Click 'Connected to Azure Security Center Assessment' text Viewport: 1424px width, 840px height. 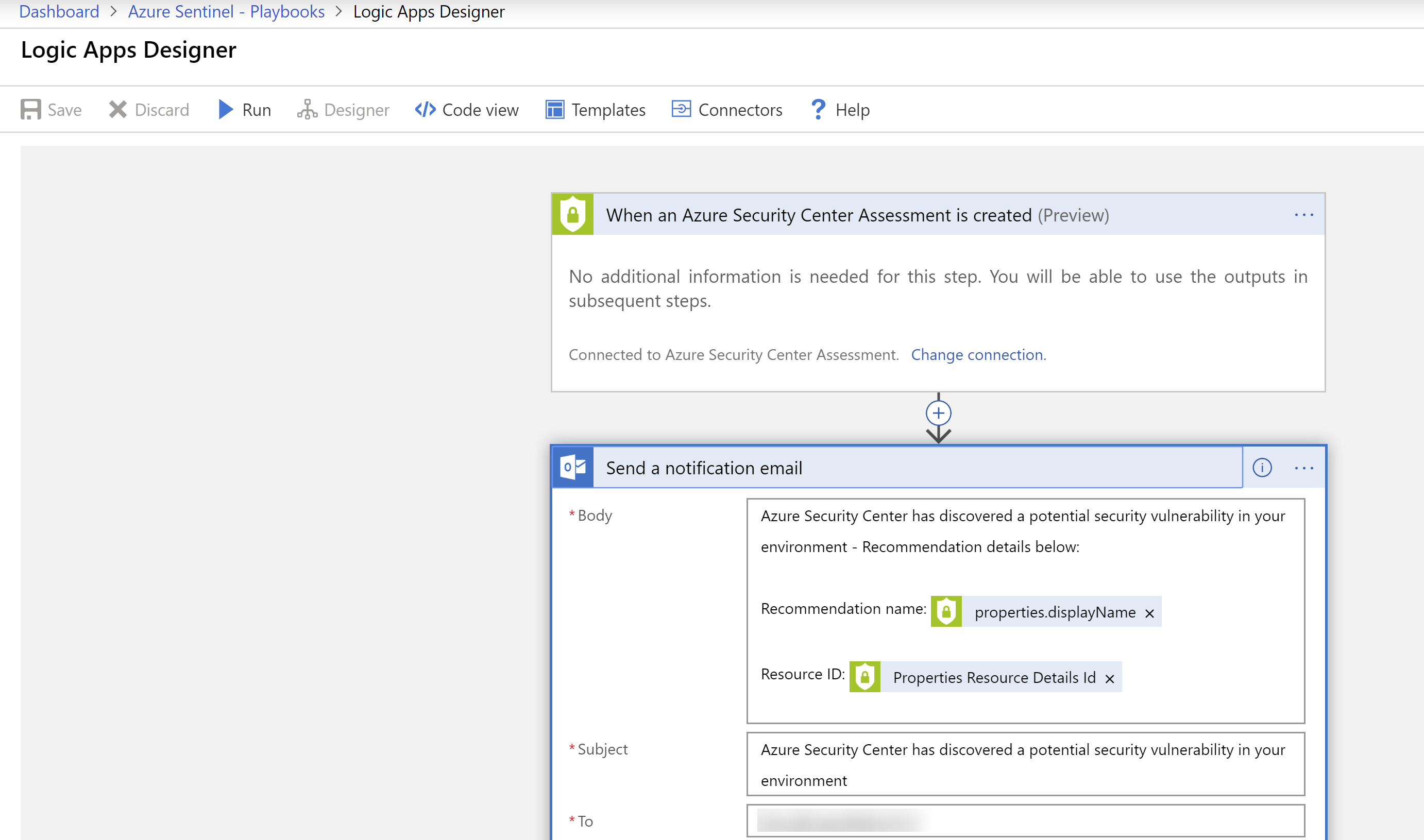(x=733, y=355)
